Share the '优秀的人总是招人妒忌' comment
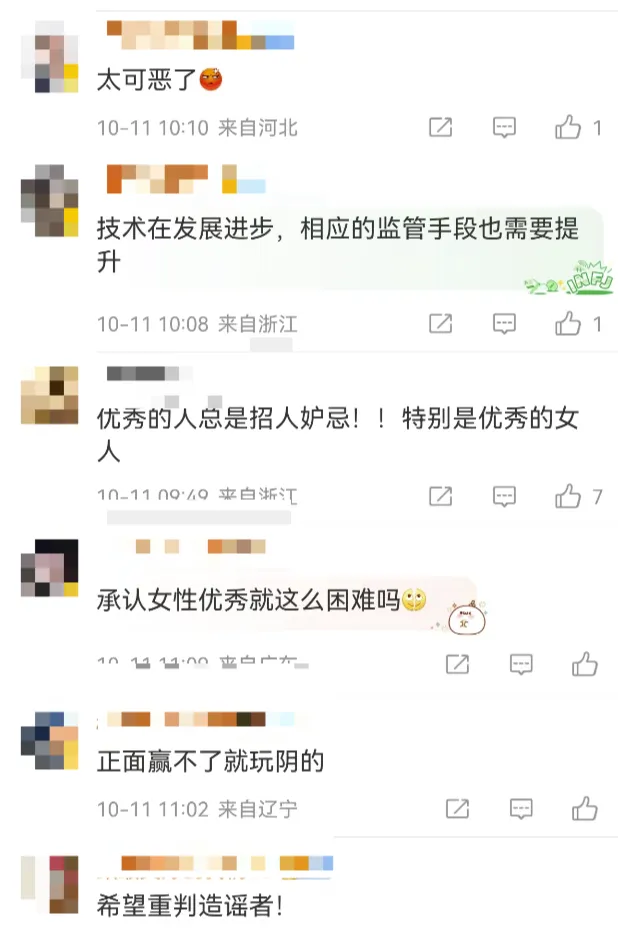The height and width of the screenshot is (930, 618). coord(441,496)
